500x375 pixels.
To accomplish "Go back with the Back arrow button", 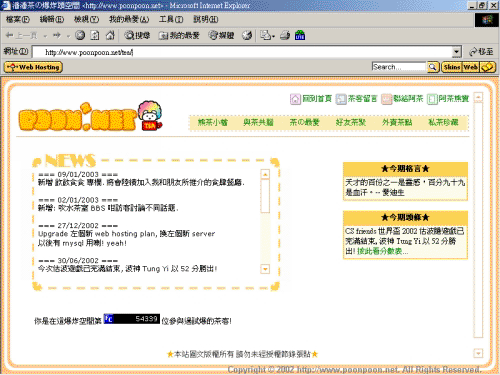I will tap(21, 35).
